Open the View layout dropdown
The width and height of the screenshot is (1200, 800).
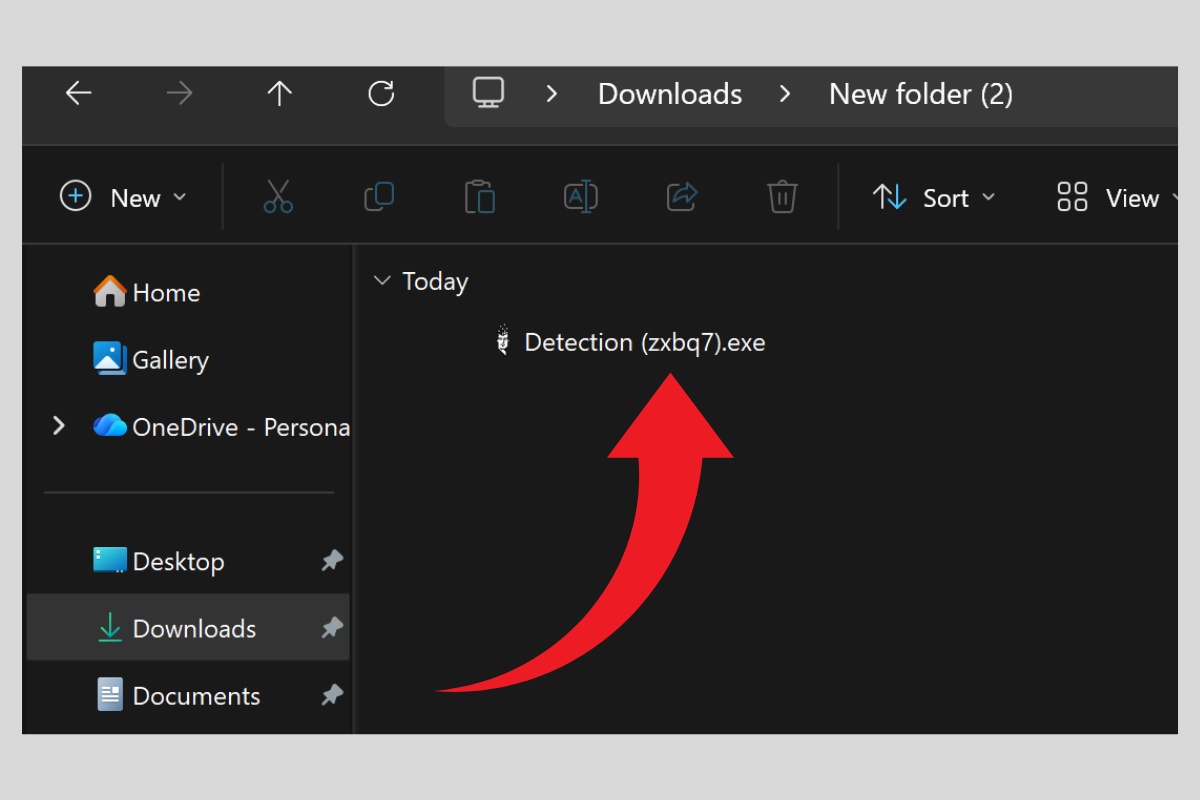click(x=1108, y=198)
